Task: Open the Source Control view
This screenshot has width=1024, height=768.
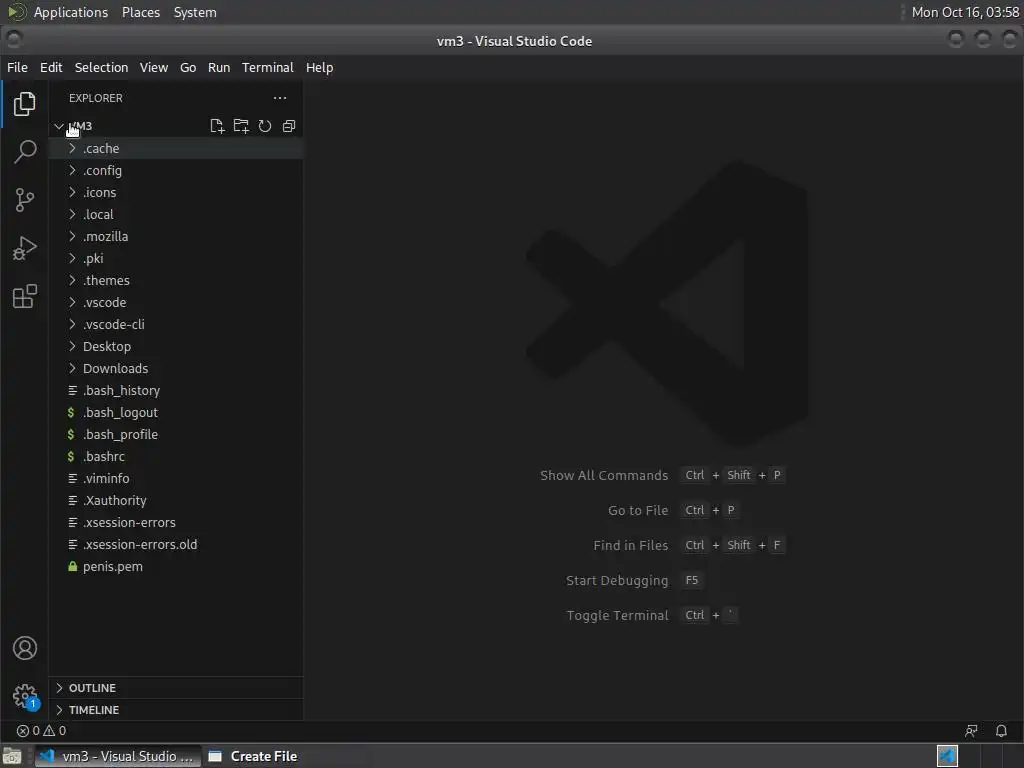Action: (x=25, y=200)
